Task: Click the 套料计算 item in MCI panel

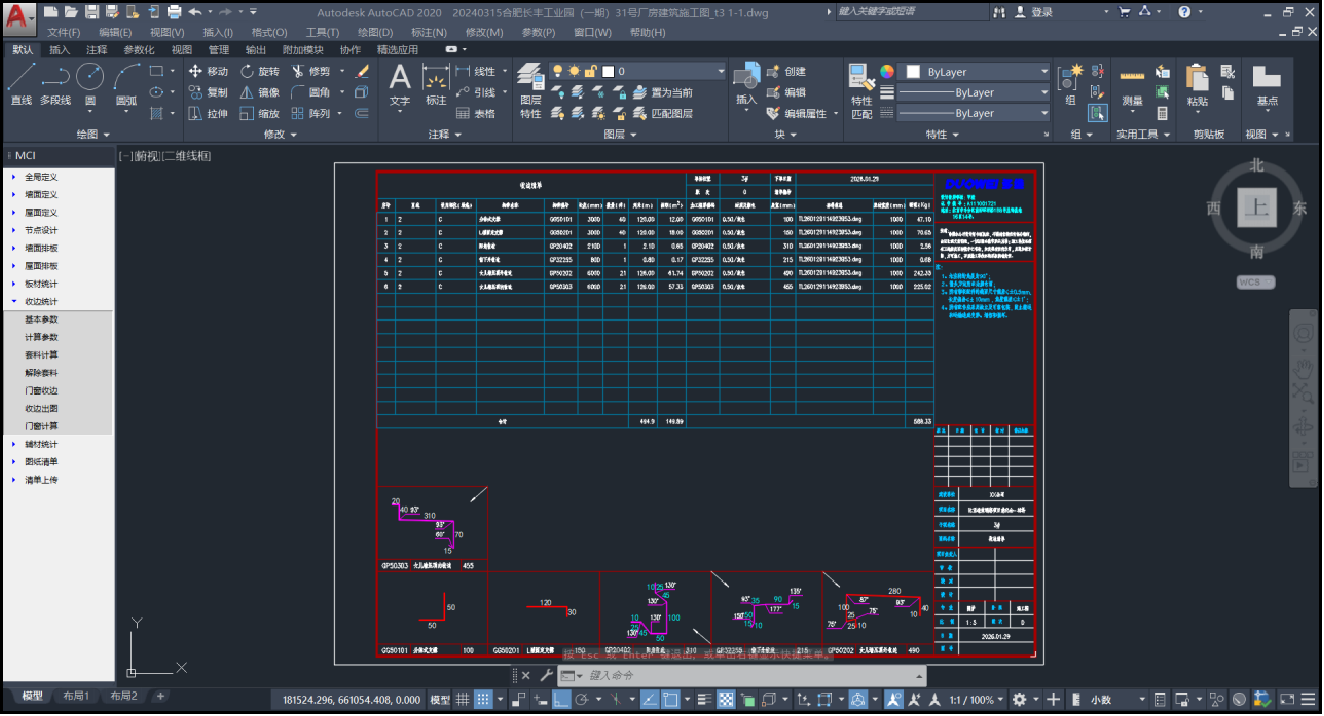Action: (x=42, y=355)
